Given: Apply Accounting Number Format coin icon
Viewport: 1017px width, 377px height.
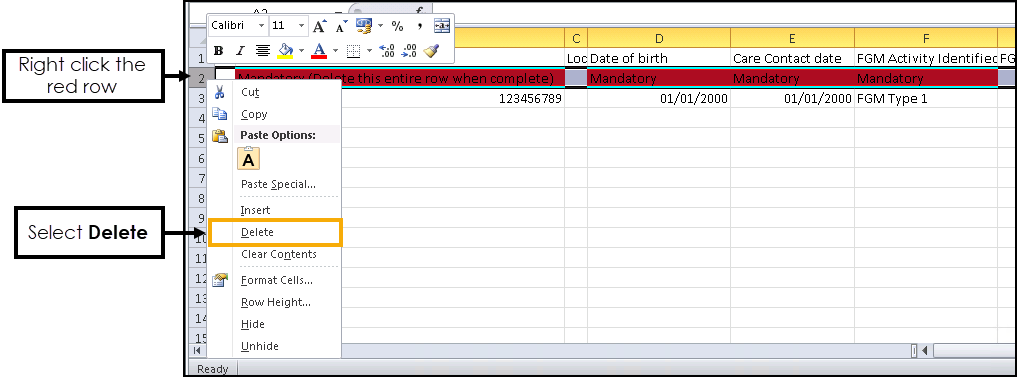Looking at the screenshot, I should pyautogui.click(x=364, y=26).
